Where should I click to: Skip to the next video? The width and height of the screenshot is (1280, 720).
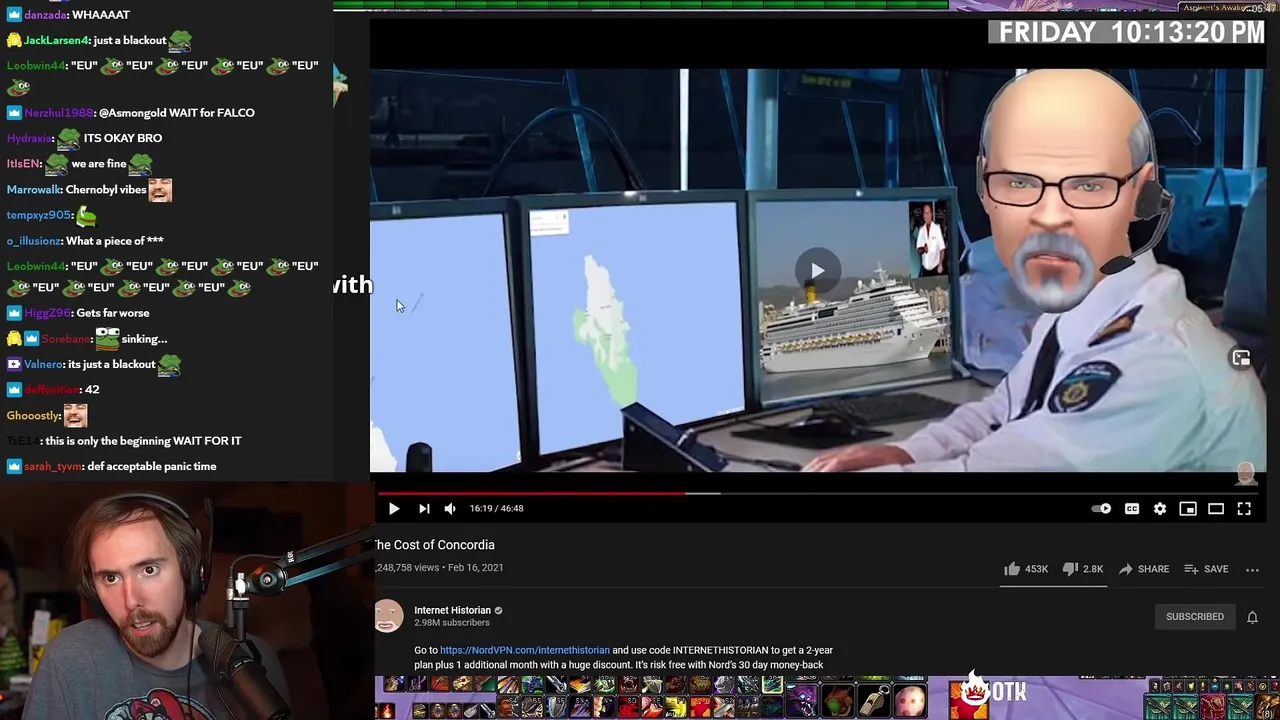[x=424, y=508]
